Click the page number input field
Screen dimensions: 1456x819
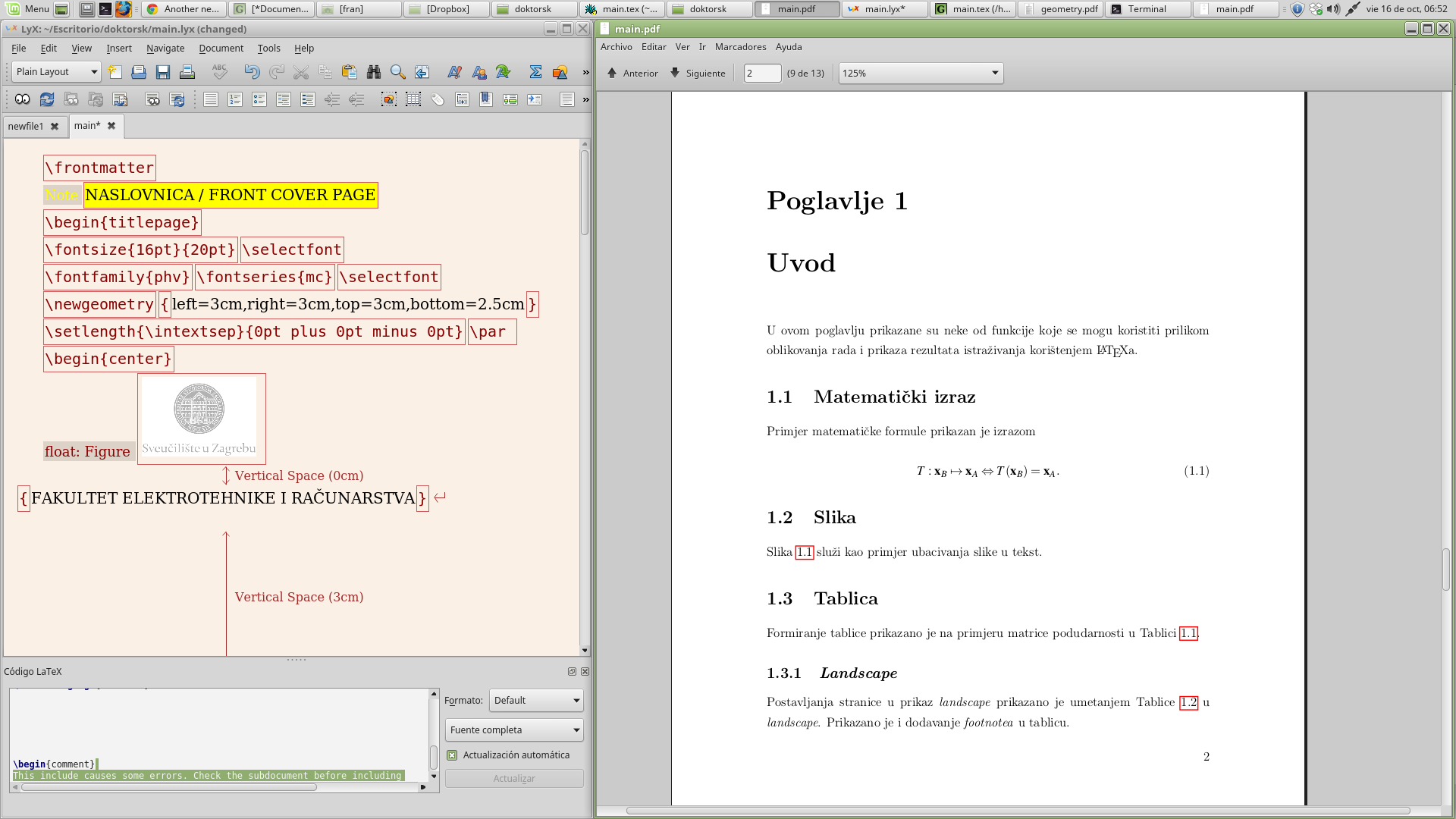pyautogui.click(x=761, y=74)
